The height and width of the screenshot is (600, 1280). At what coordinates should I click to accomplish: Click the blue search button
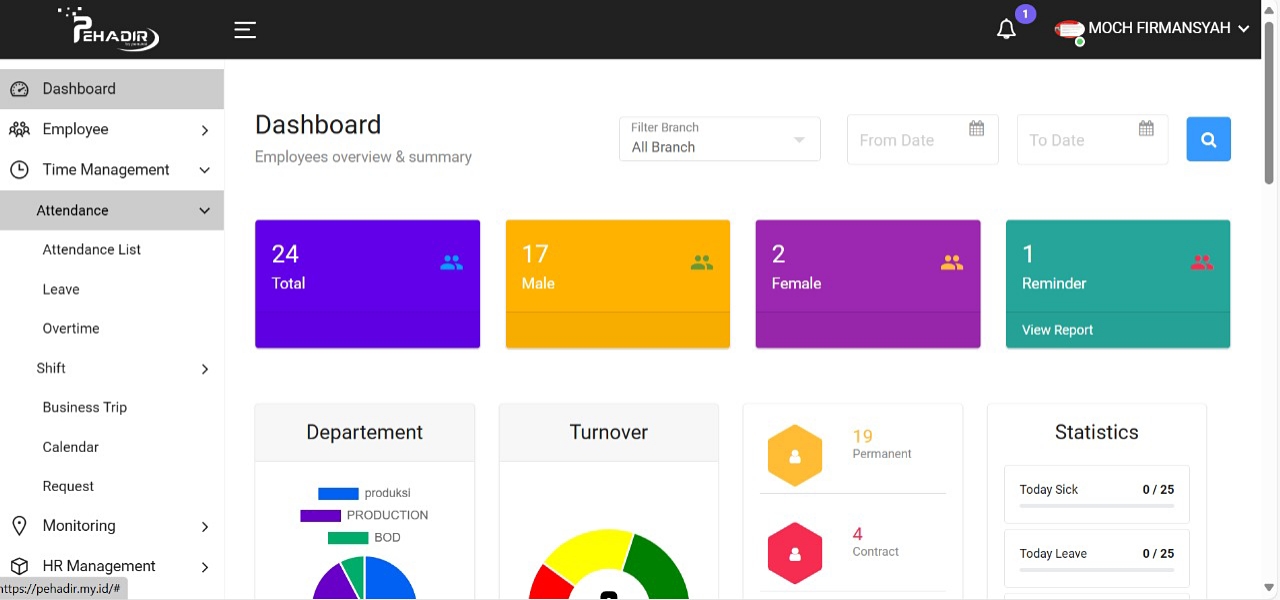point(1208,139)
